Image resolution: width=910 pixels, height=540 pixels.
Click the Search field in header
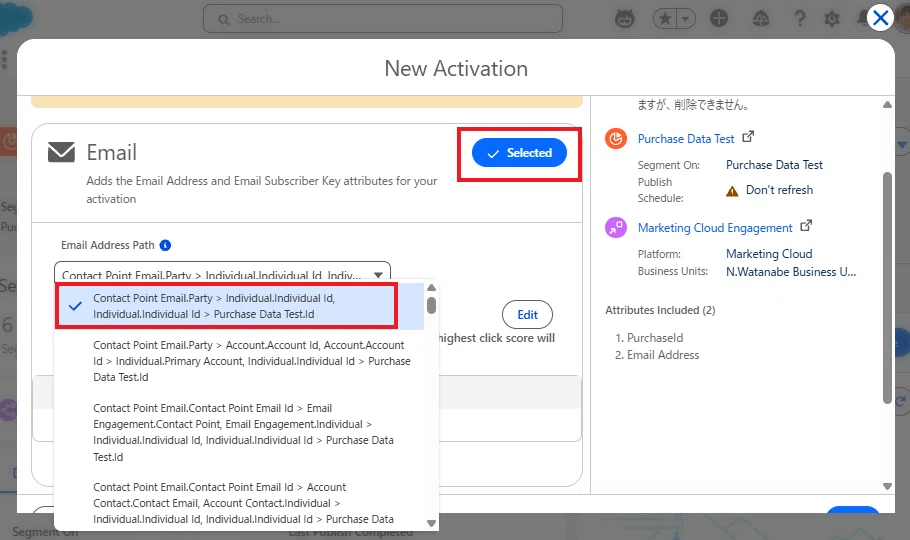[382, 19]
